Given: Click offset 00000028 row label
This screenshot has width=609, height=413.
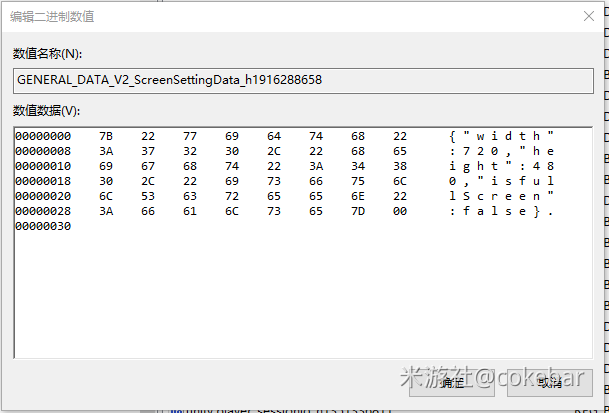Looking at the screenshot, I should point(43,211).
